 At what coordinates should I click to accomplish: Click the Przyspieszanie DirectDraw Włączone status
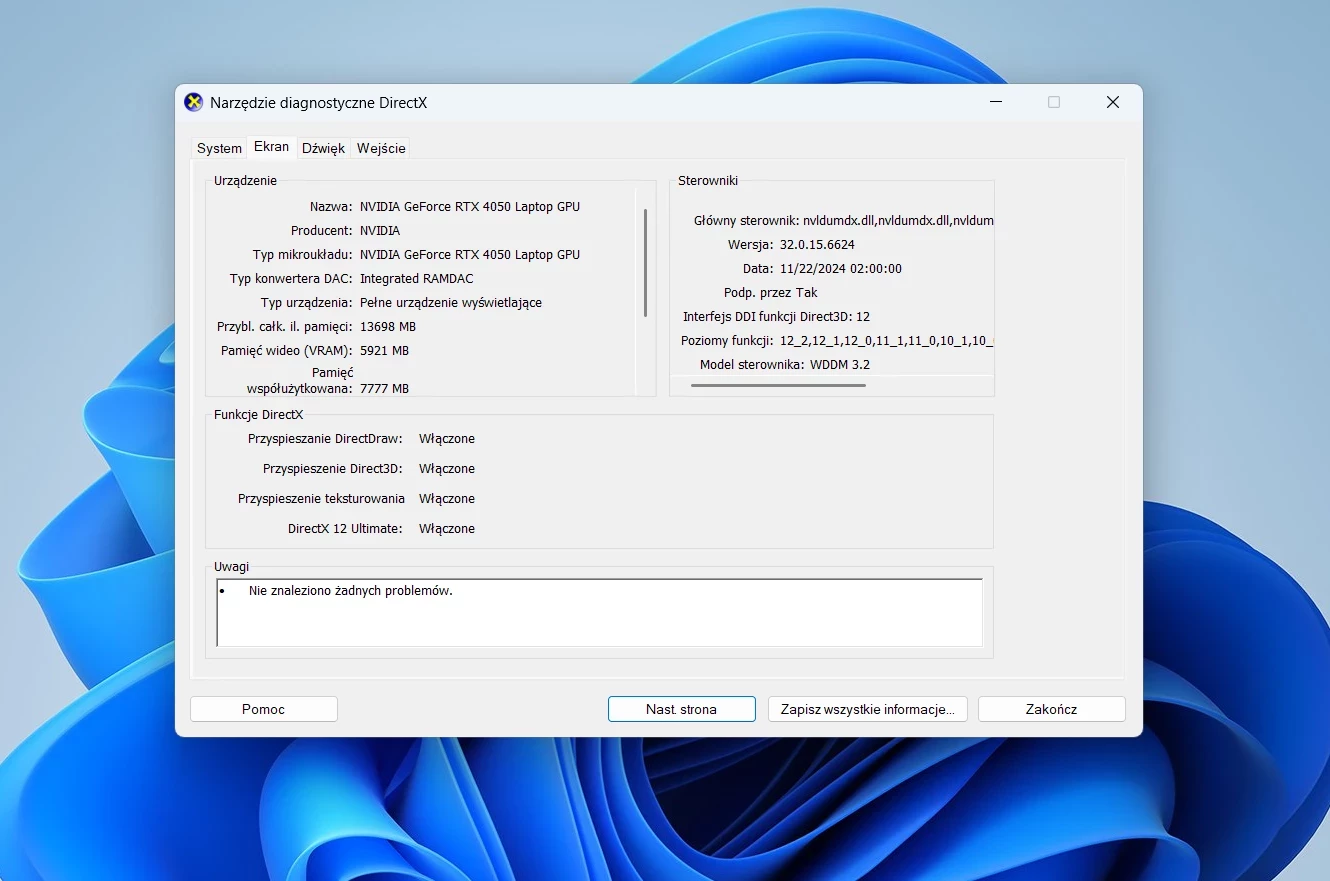(x=447, y=439)
